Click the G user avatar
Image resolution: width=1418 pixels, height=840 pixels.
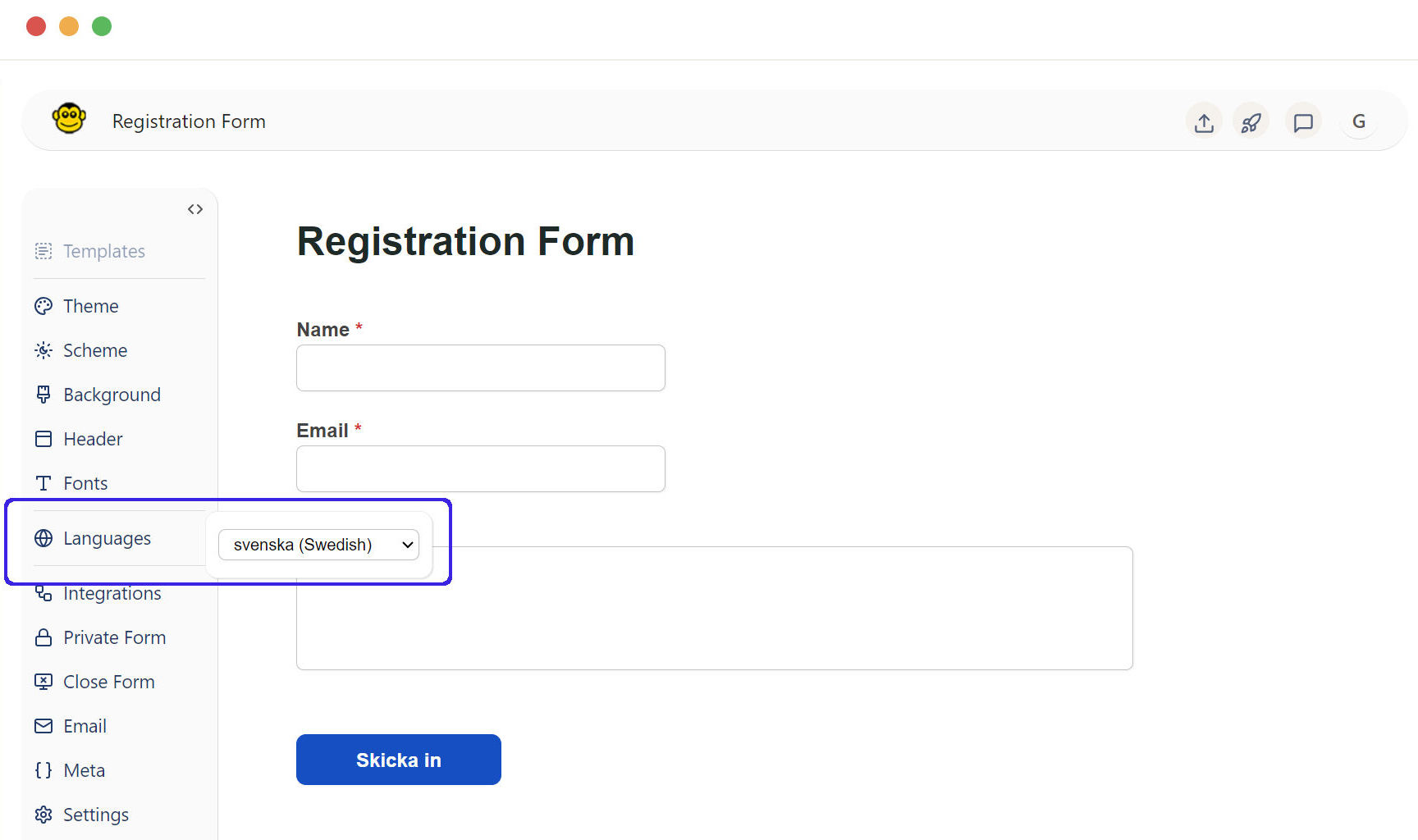point(1359,121)
